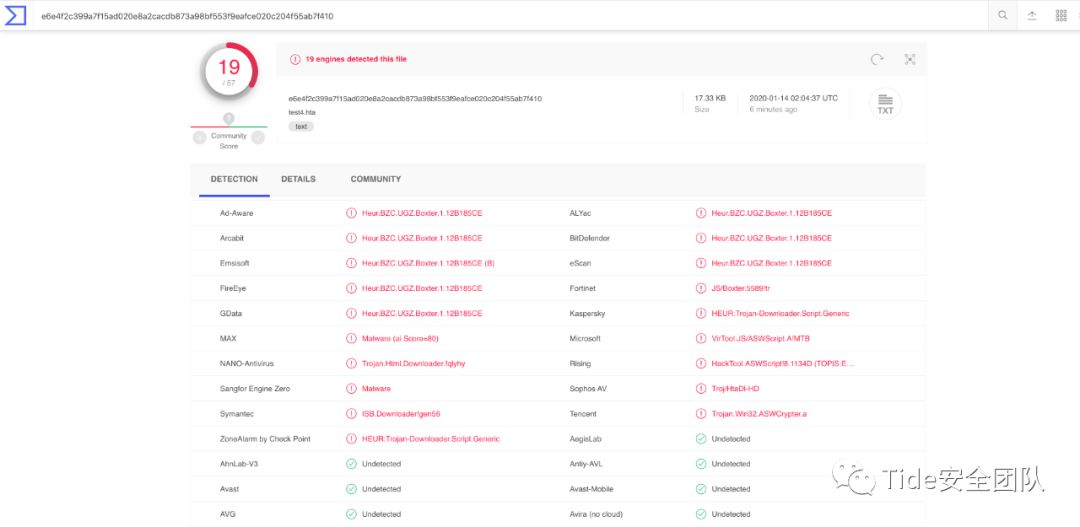Click the FireEye engine name
Image resolution: width=1080 pixels, height=527 pixels.
click(x=233, y=288)
